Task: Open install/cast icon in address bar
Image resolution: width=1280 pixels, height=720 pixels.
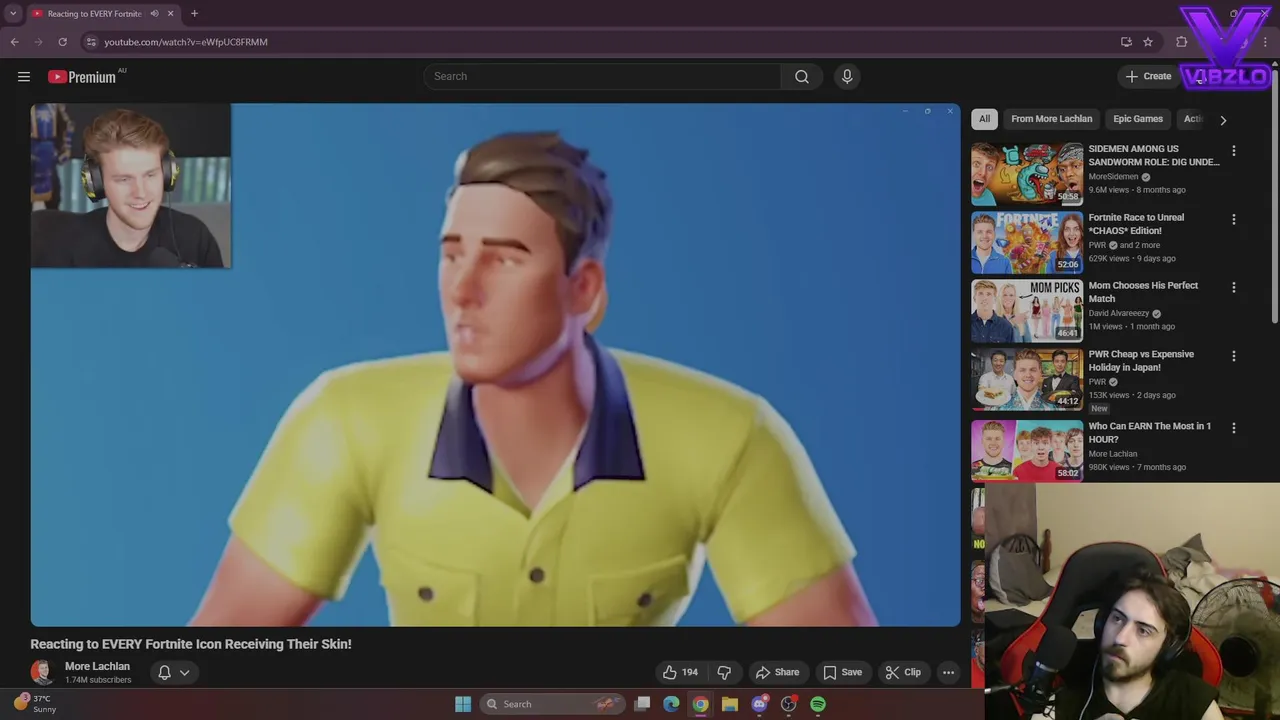Action: 1126,42
